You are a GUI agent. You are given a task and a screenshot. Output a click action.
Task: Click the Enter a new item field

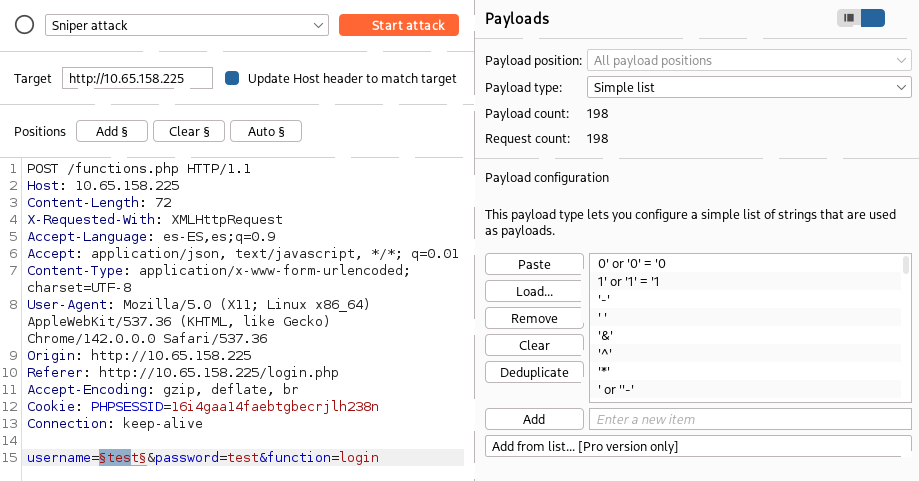(x=750, y=419)
